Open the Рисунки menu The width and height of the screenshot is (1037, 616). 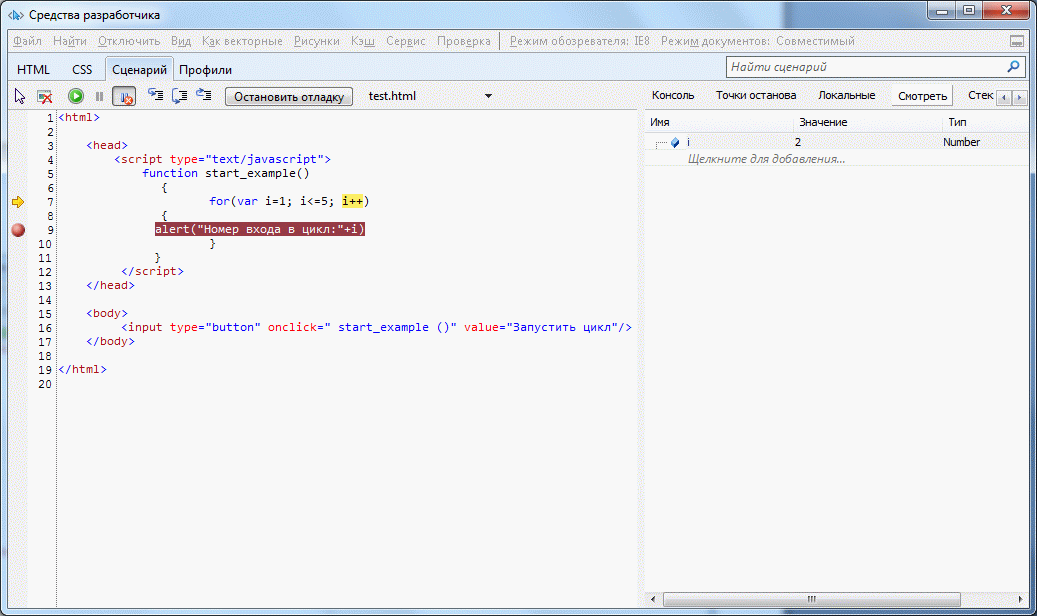pos(317,41)
